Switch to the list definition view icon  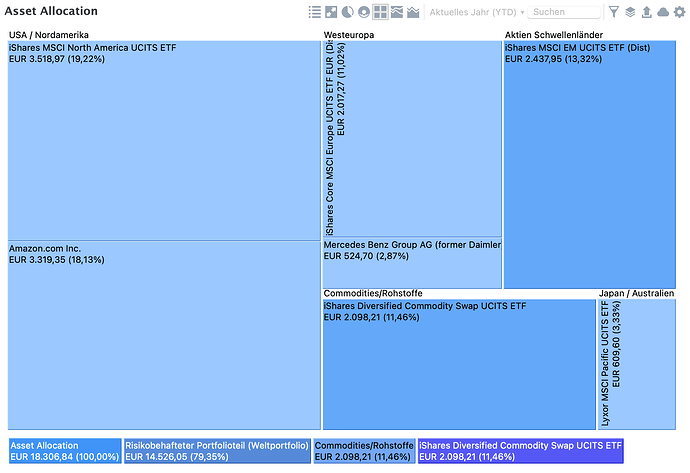[x=315, y=12]
